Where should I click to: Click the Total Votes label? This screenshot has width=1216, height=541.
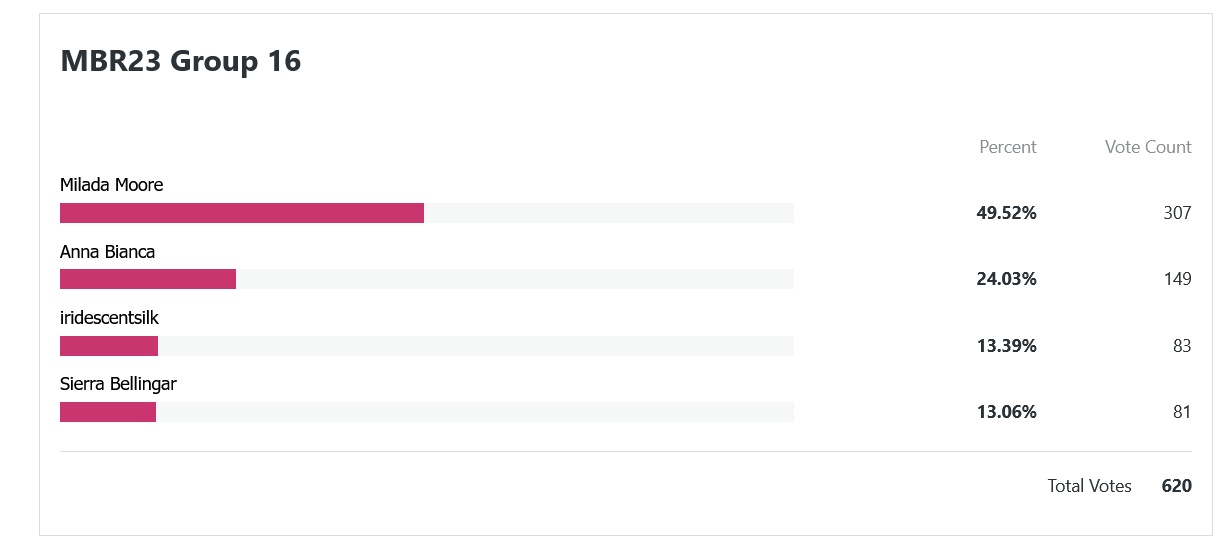(1089, 486)
